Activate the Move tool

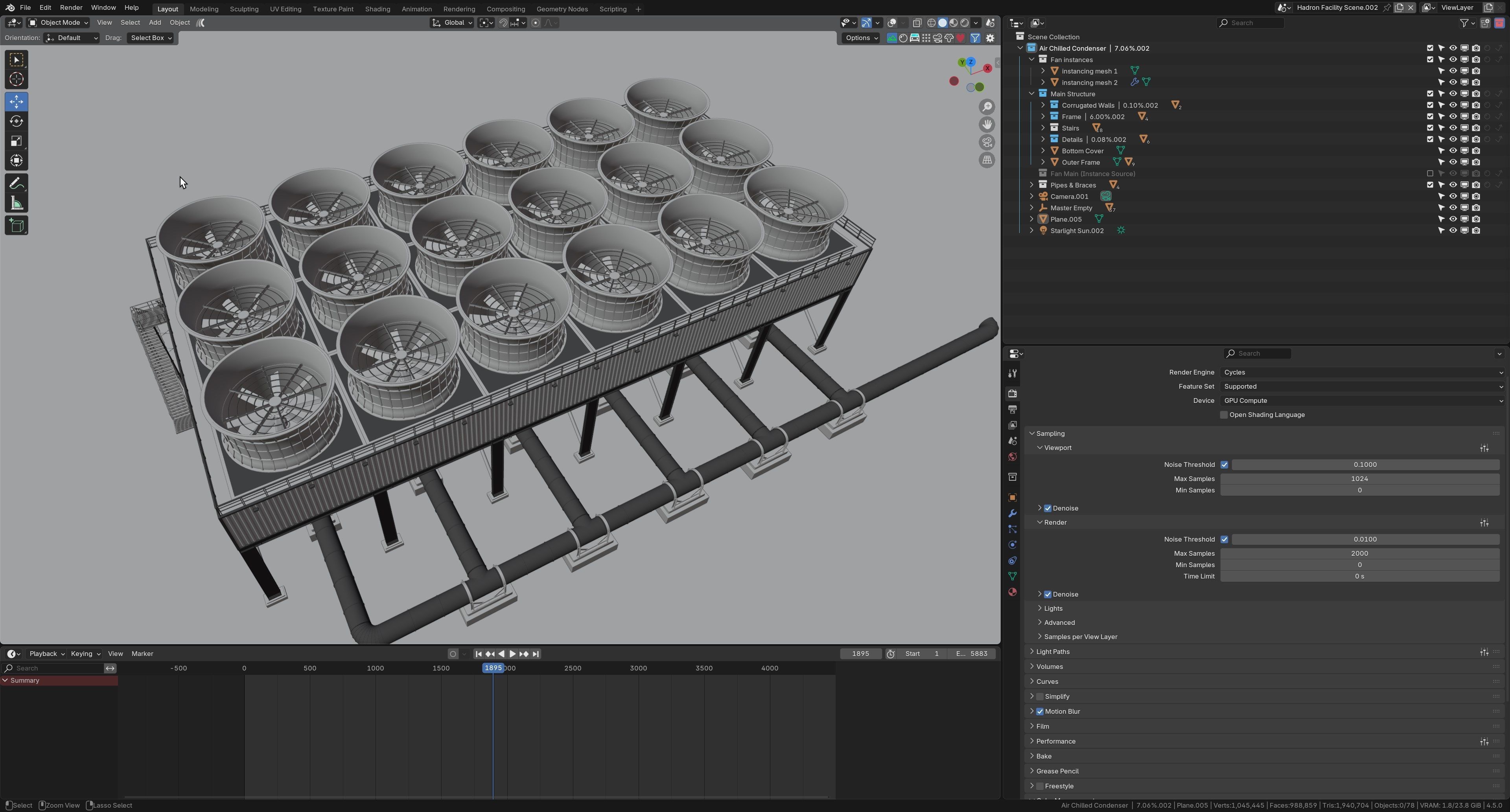click(17, 102)
